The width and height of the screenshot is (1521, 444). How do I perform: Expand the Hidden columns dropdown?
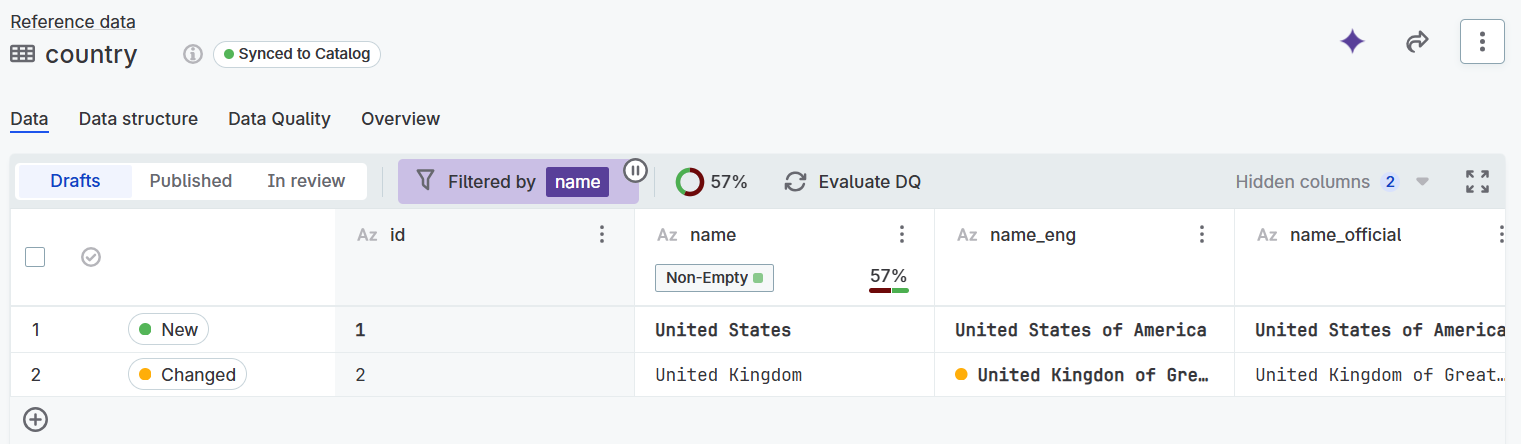click(x=1422, y=182)
